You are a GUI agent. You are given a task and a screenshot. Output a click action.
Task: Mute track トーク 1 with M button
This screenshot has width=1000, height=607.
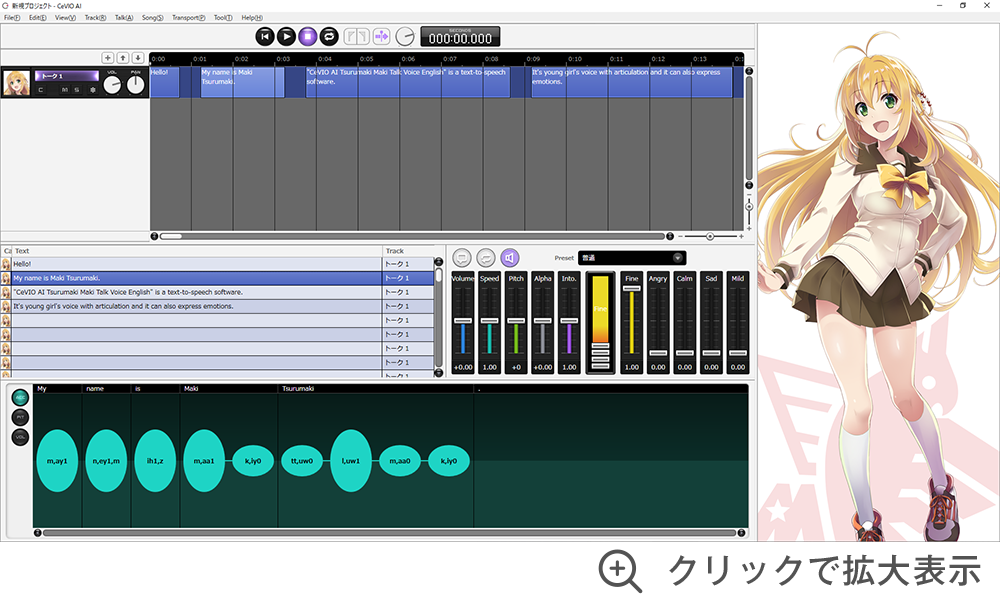click(64, 90)
